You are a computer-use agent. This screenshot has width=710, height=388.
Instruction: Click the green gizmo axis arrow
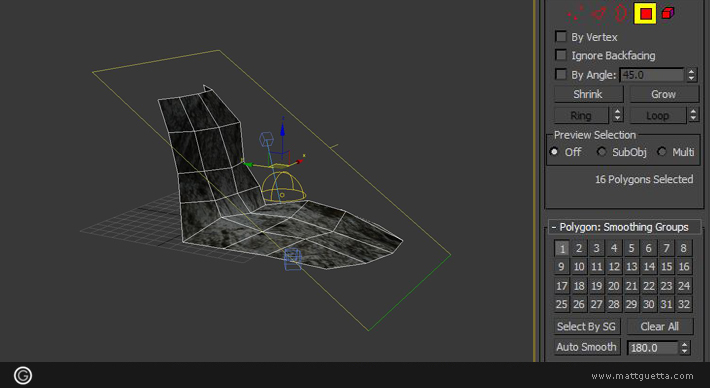(247, 164)
